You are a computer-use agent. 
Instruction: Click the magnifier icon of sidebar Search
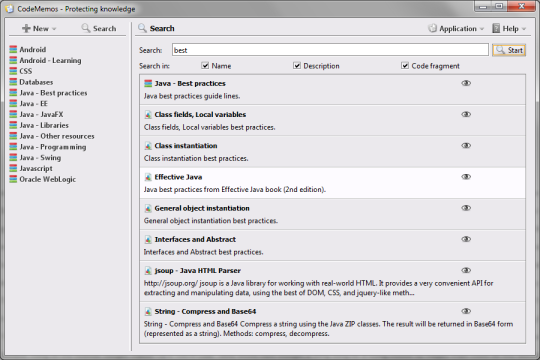86,28
